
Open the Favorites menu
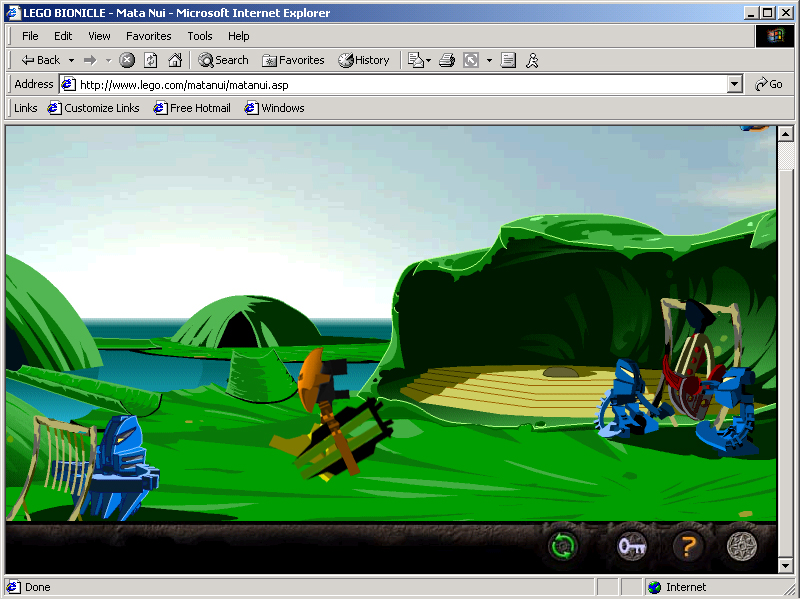[x=148, y=36]
